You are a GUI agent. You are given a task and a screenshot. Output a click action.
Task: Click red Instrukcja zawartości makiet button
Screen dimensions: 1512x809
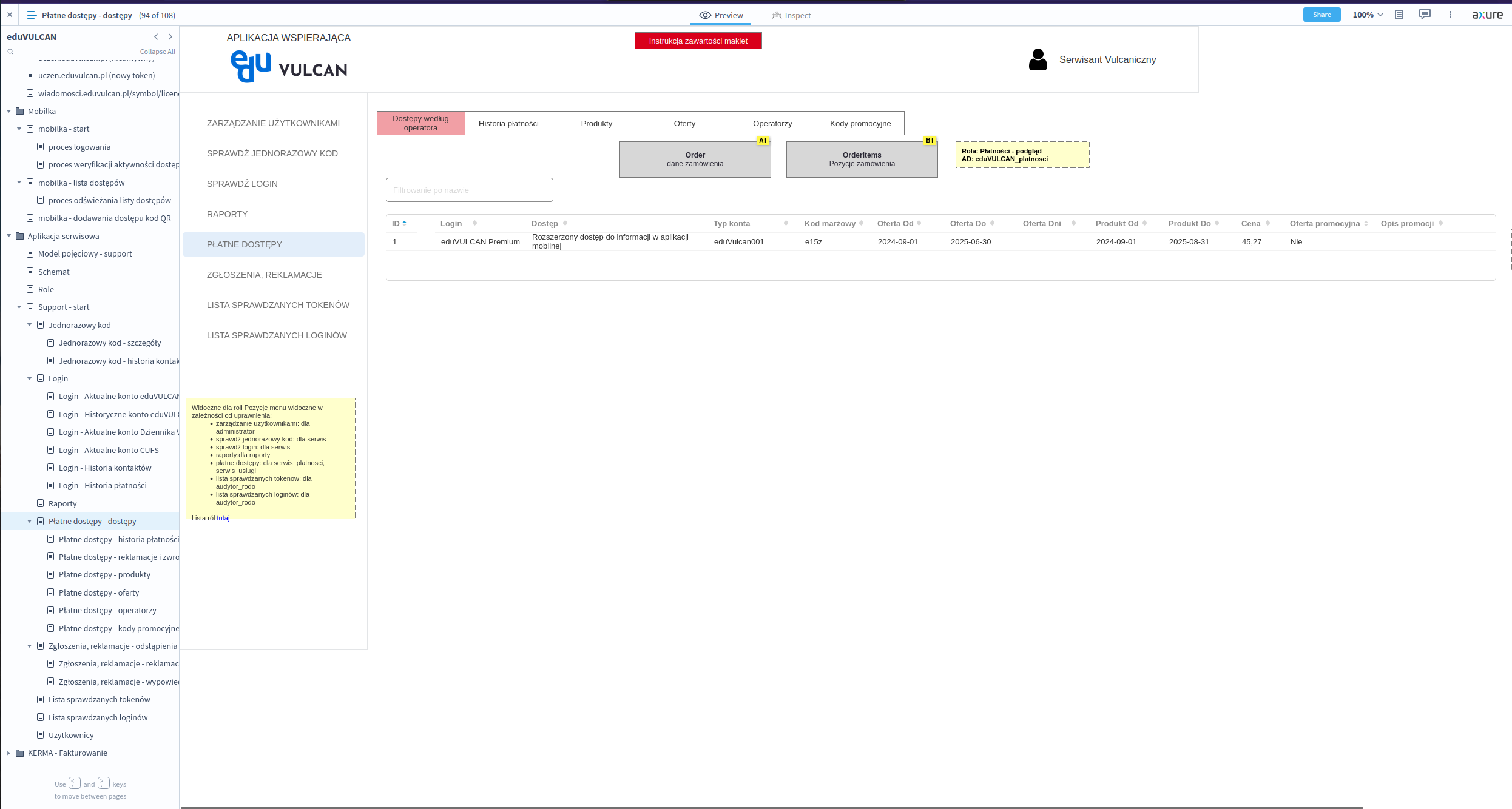pos(698,41)
